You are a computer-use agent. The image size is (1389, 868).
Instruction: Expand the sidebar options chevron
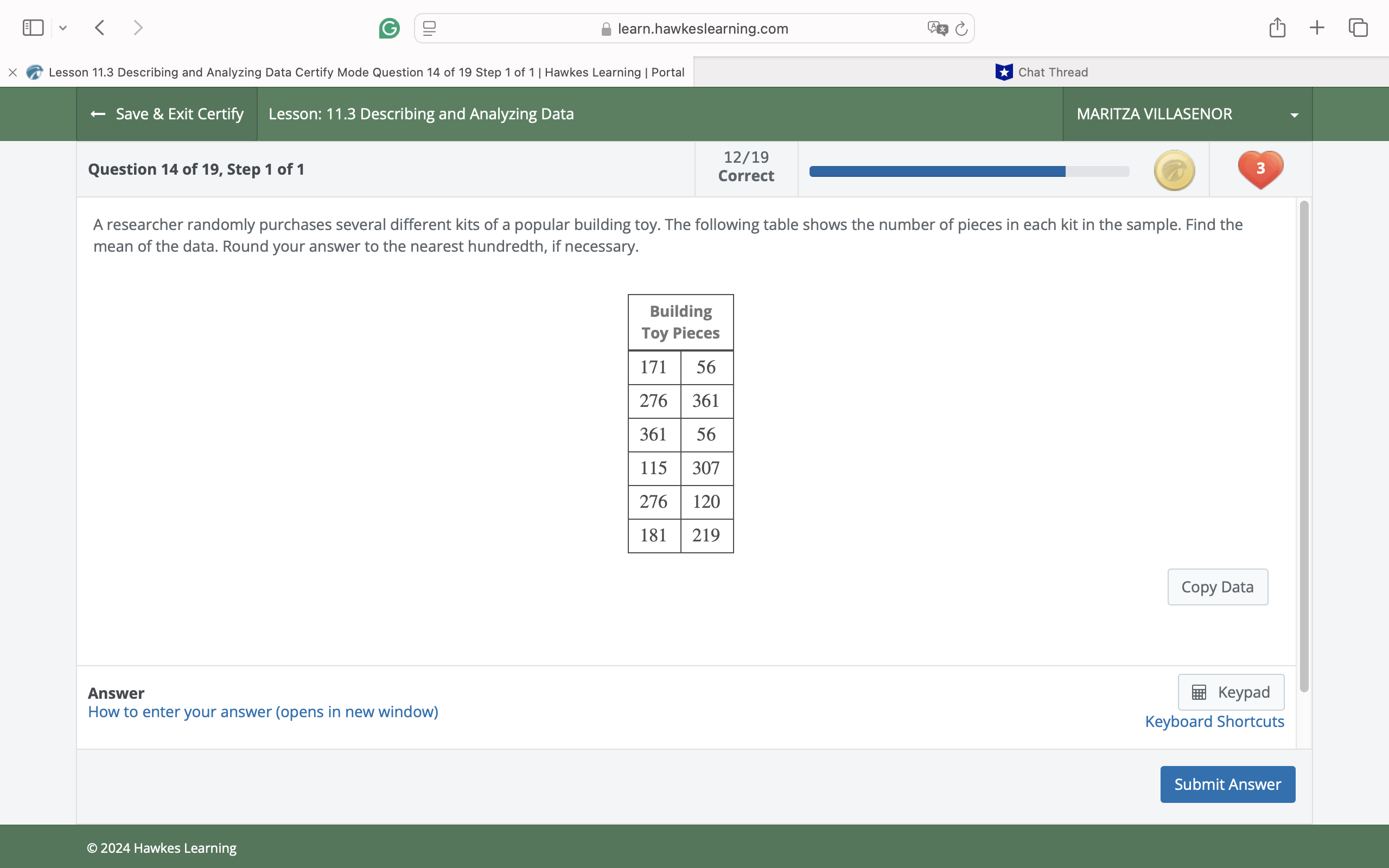tap(63, 28)
